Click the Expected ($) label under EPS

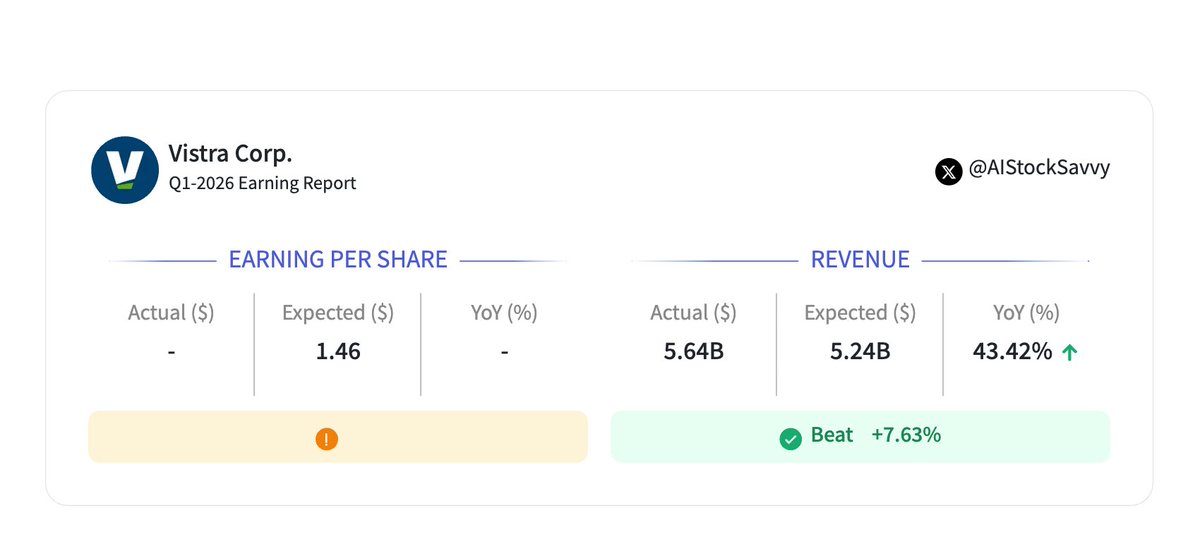(x=338, y=313)
